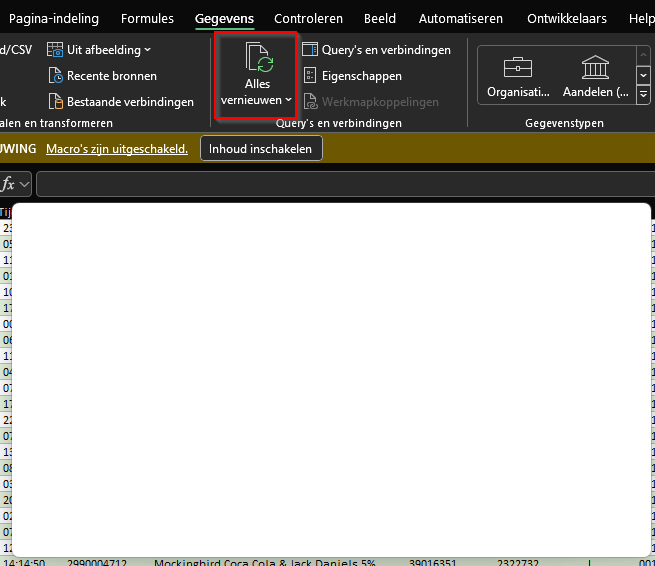Open the Ontwikkelaars tab
Viewport: 655px width, 566px height.
tap(567, 19)
